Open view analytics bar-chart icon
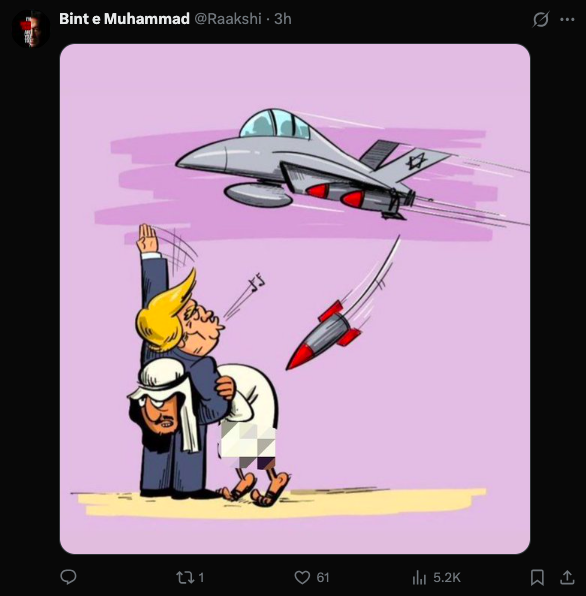586x596 pixels. [419, 577]
